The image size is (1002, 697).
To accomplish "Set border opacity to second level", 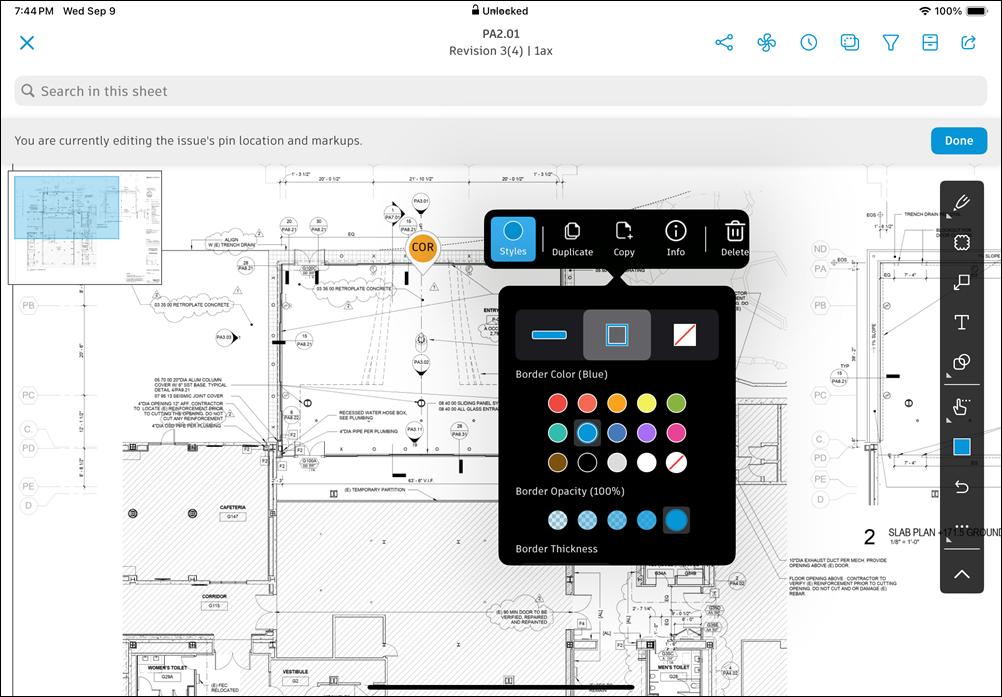I will tap(587, 520).
